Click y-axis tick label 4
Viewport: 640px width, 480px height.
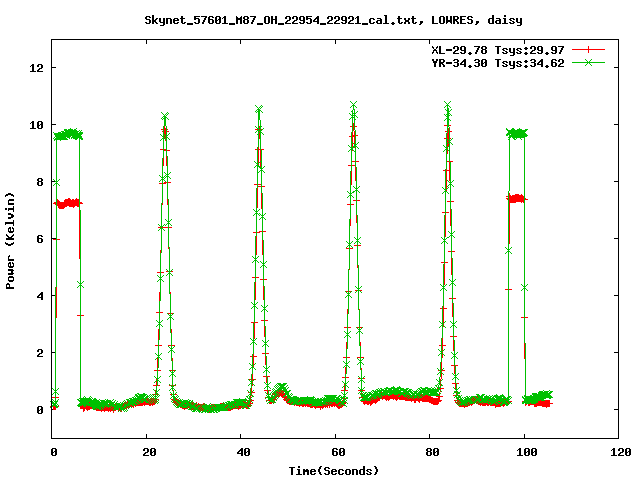[40, 296]
